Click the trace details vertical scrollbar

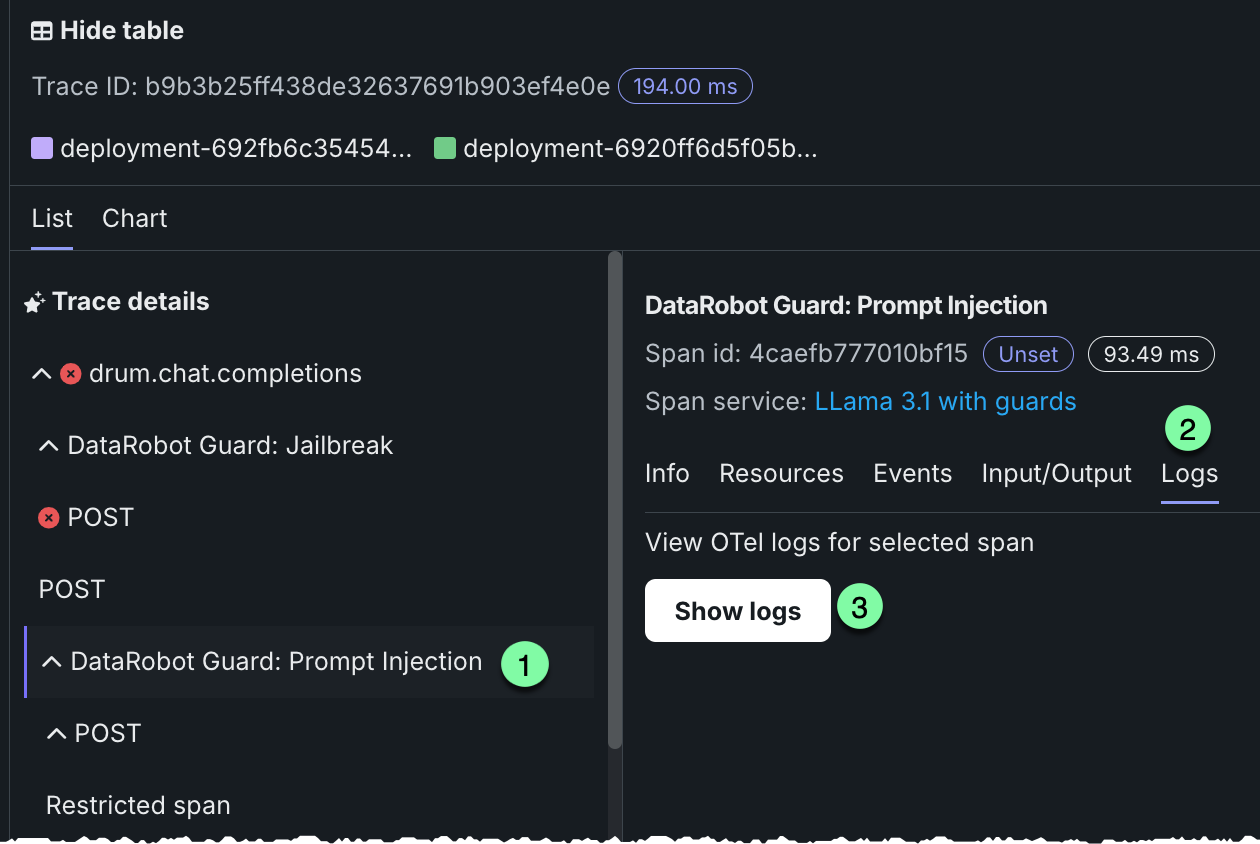tap(615, 500)
